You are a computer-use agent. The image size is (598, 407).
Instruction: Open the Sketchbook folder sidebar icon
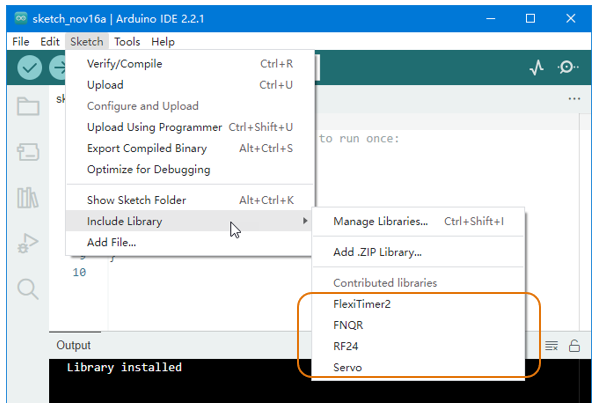(x=28, y=106)
